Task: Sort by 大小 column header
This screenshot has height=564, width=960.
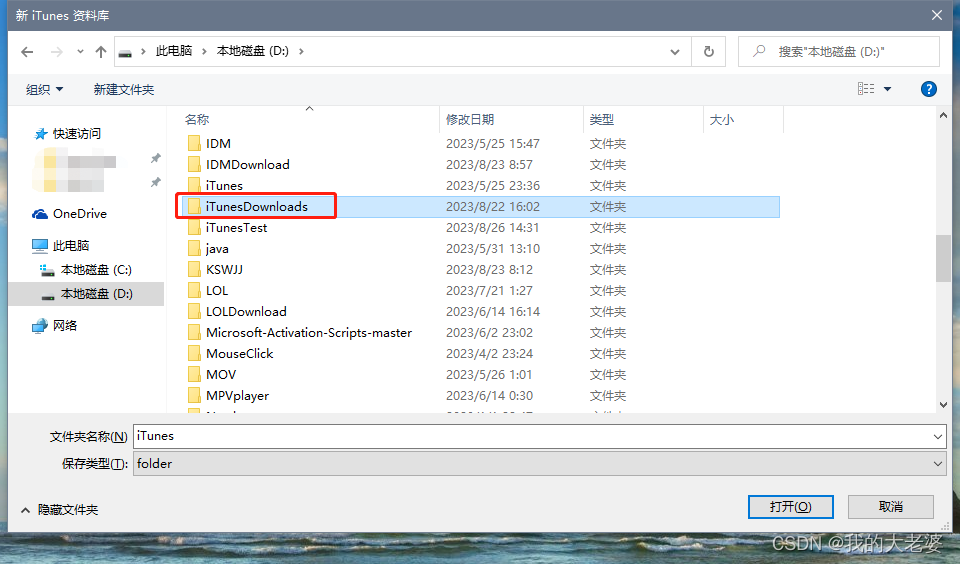Action: (x=721, y=119)
